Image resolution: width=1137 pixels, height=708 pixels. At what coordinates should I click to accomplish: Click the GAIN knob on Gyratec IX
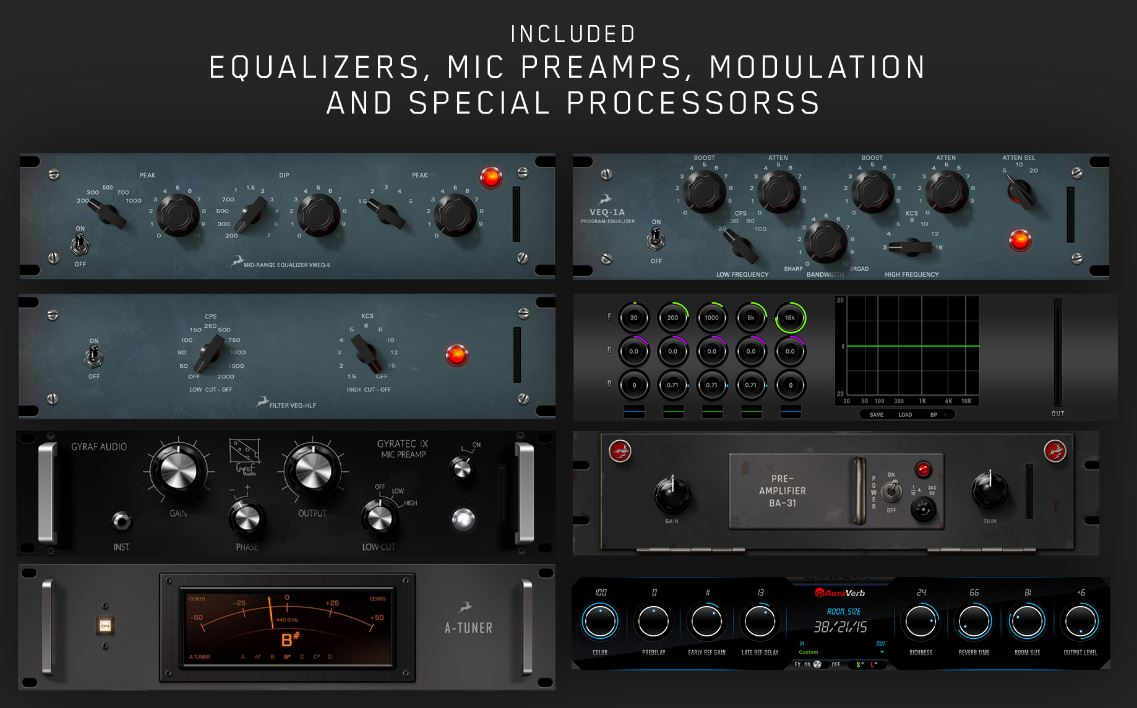178,472
